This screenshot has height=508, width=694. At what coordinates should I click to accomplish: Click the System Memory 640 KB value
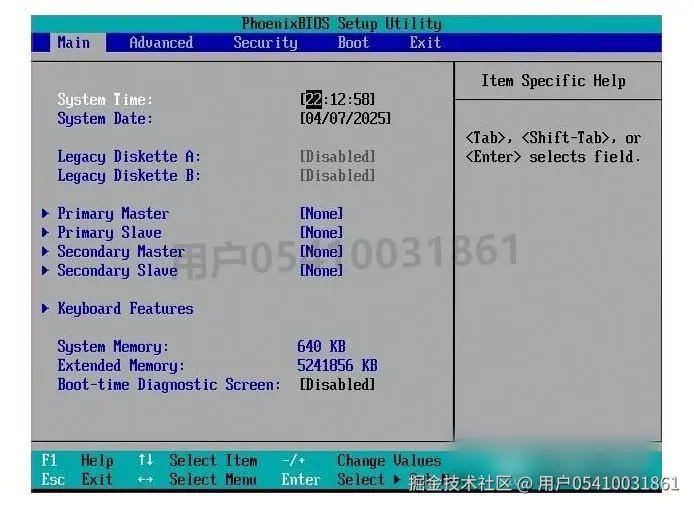click(x=321, y=346)
